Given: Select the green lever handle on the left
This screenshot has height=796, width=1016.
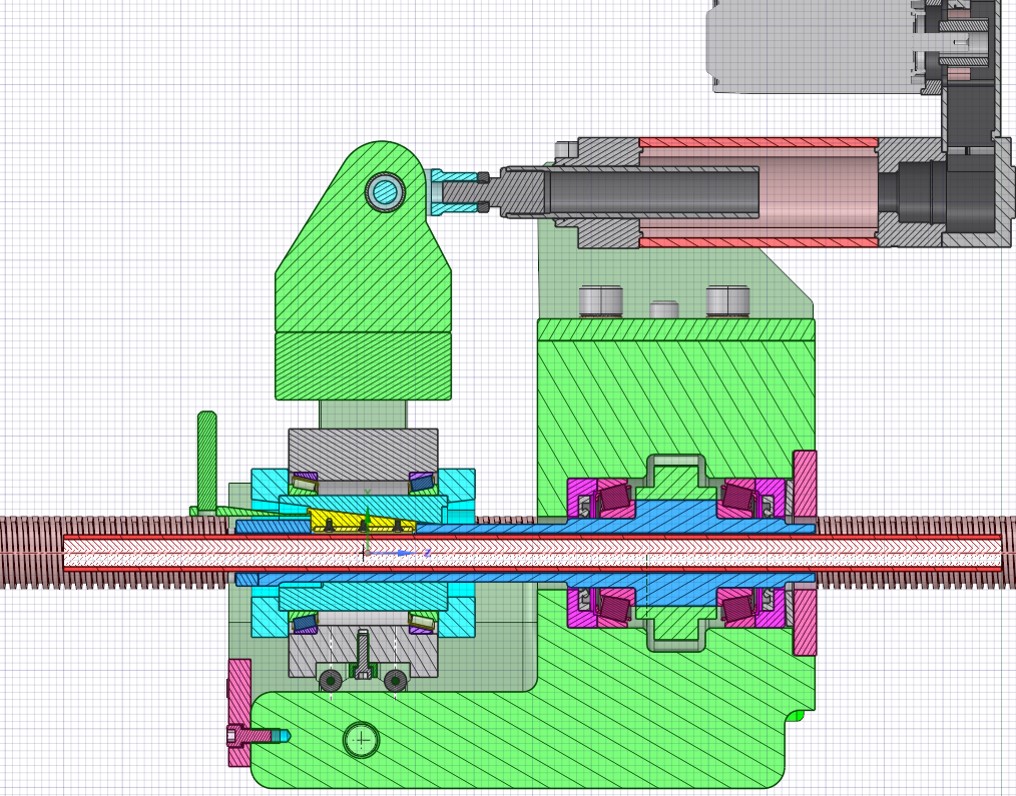Looking at the screenshot, I should [207, 460].
